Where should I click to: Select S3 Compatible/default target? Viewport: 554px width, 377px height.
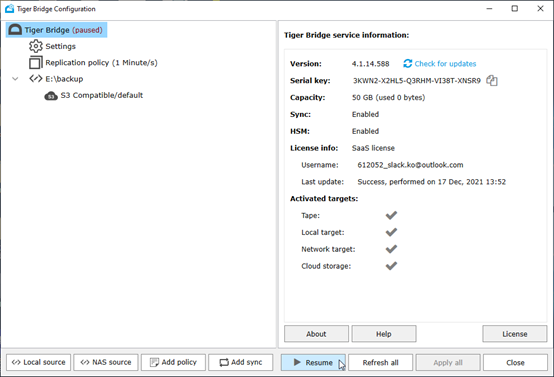pos(102,95)
